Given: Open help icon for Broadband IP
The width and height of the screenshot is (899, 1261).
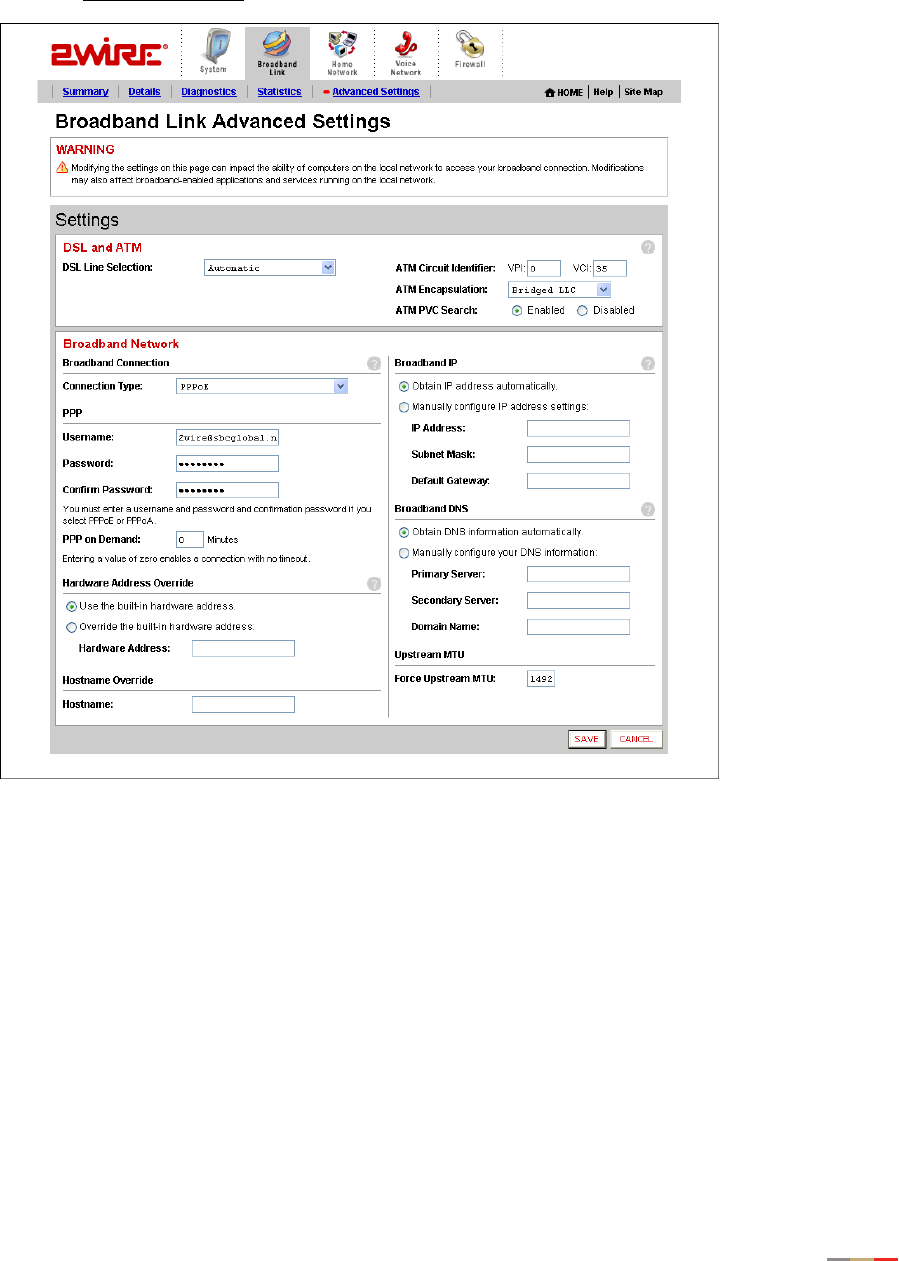Looking at the screenshot, I should click(x=647, y=364).
